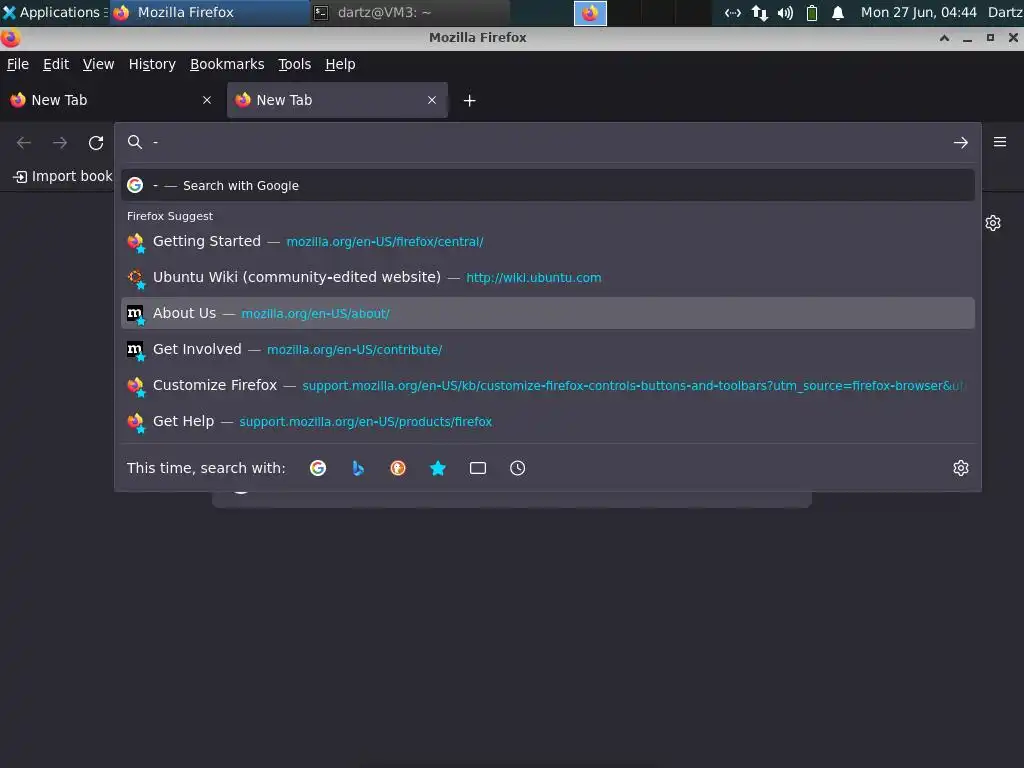Reload the current page
The width and height of the screenshot is (1024, 768).
coord(96,142)
